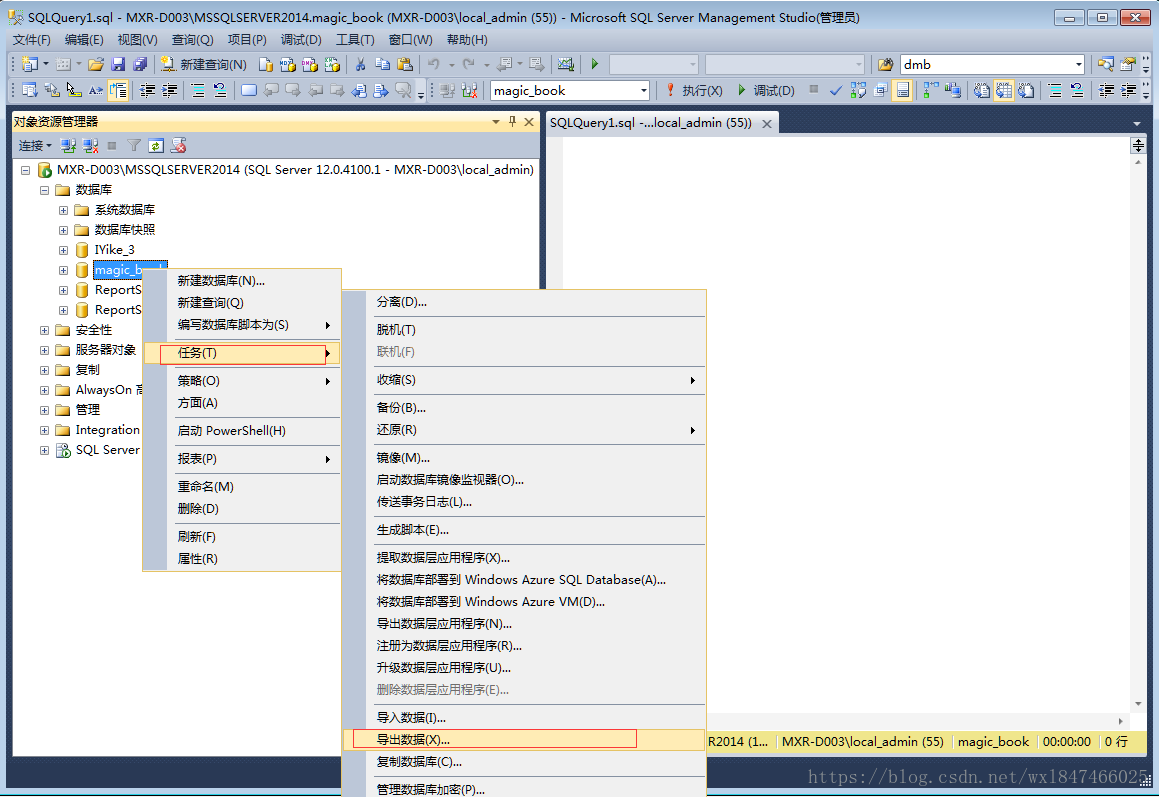Viewport: 1159px width, 797px height.
Task: Click the Change Connection icon beside database dropdown
Action: [x=469, y=90]
